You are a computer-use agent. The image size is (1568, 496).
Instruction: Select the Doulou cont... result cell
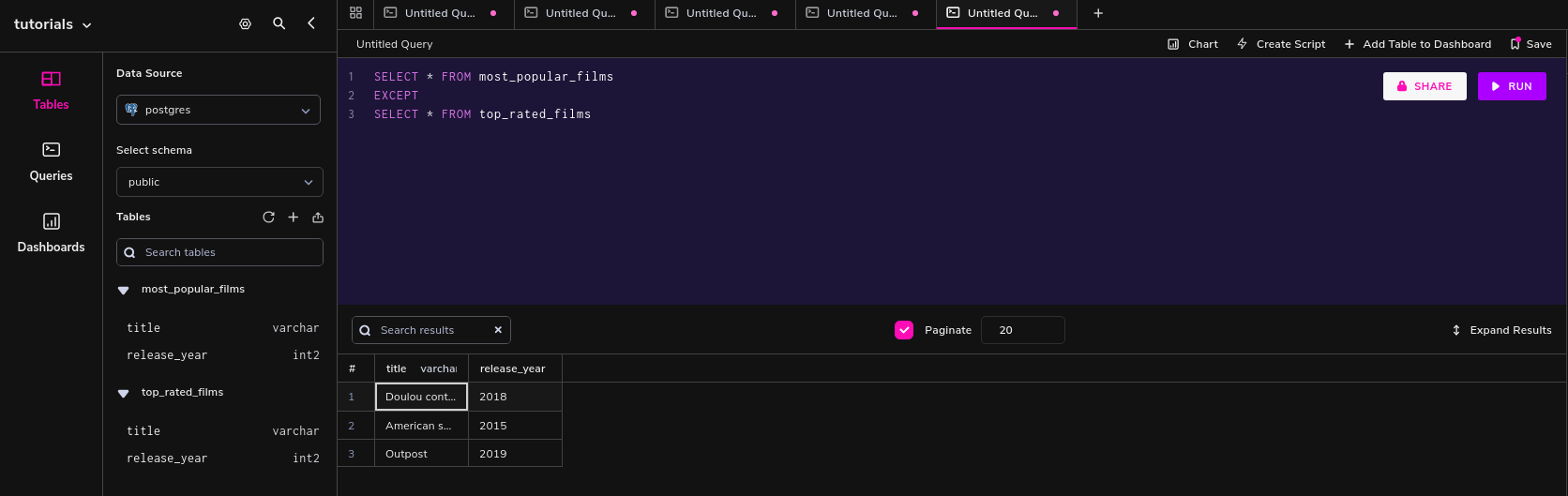421,397
